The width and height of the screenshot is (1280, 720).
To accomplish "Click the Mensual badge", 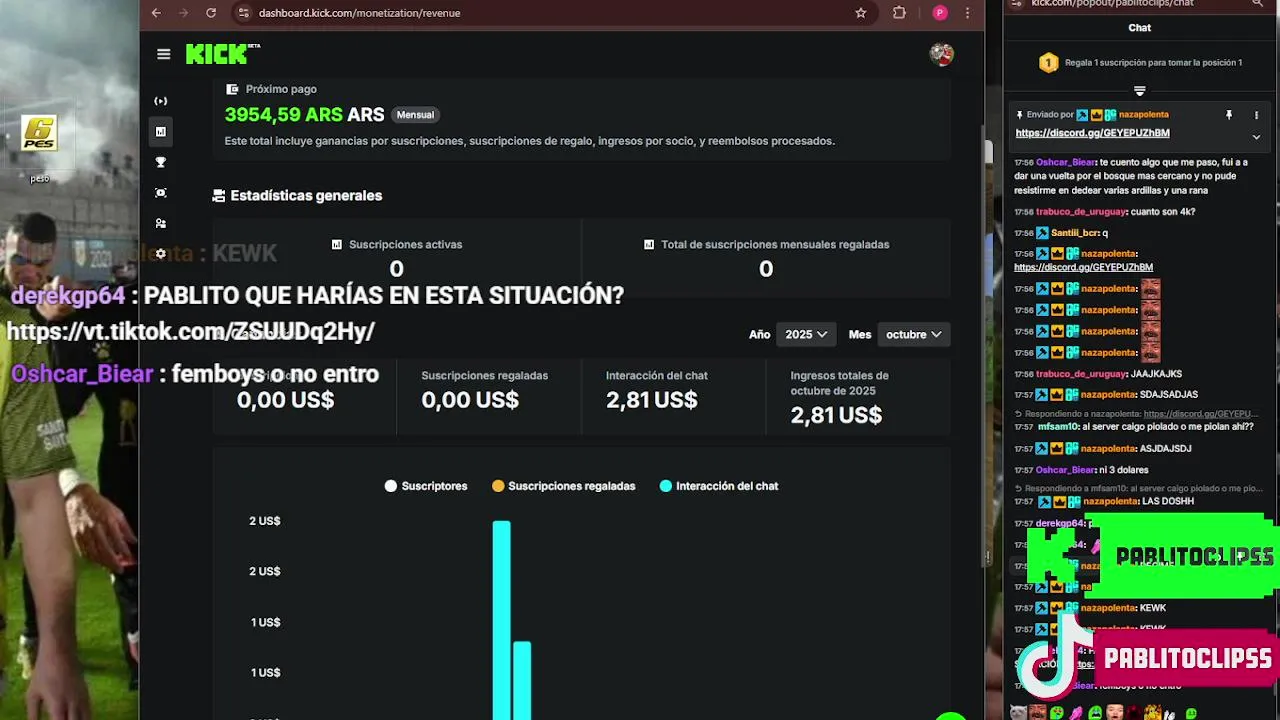I will pyautogui.click(x=415, y=115).
